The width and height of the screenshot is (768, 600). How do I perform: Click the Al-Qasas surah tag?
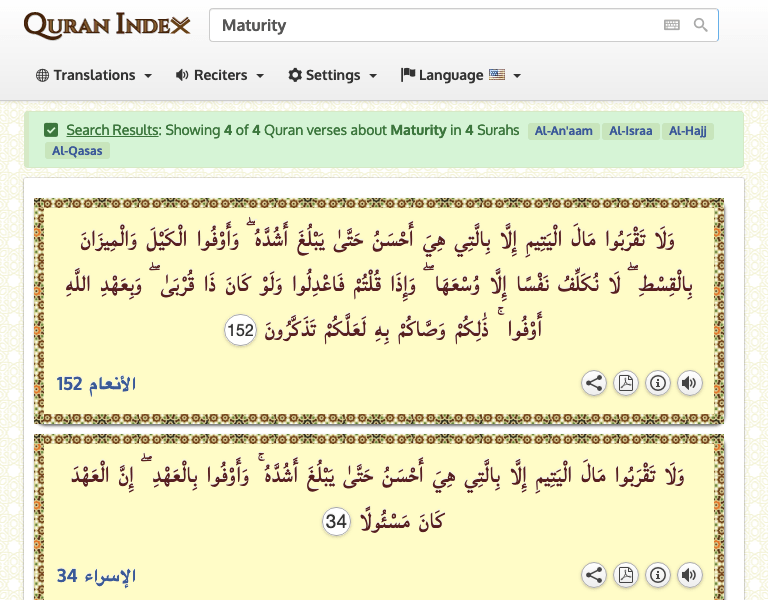77,151
